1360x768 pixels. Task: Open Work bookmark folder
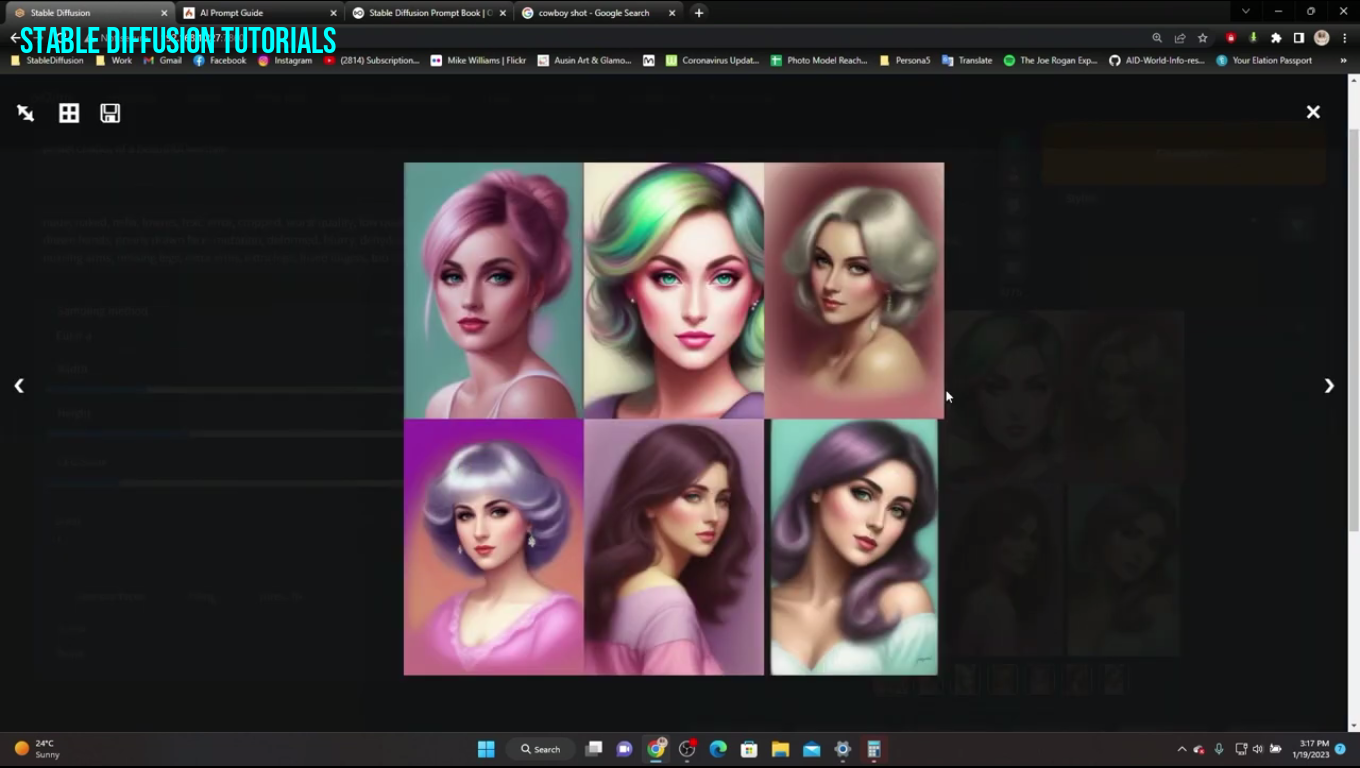pos(114,60)
